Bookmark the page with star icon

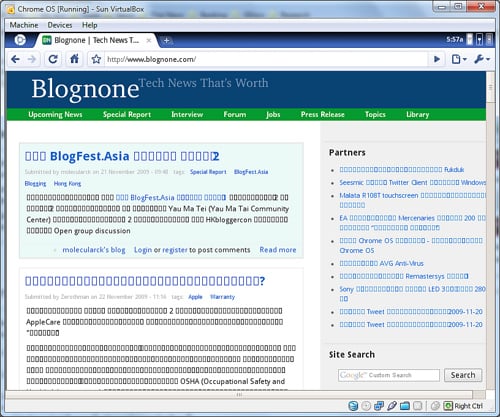point(96,59)
